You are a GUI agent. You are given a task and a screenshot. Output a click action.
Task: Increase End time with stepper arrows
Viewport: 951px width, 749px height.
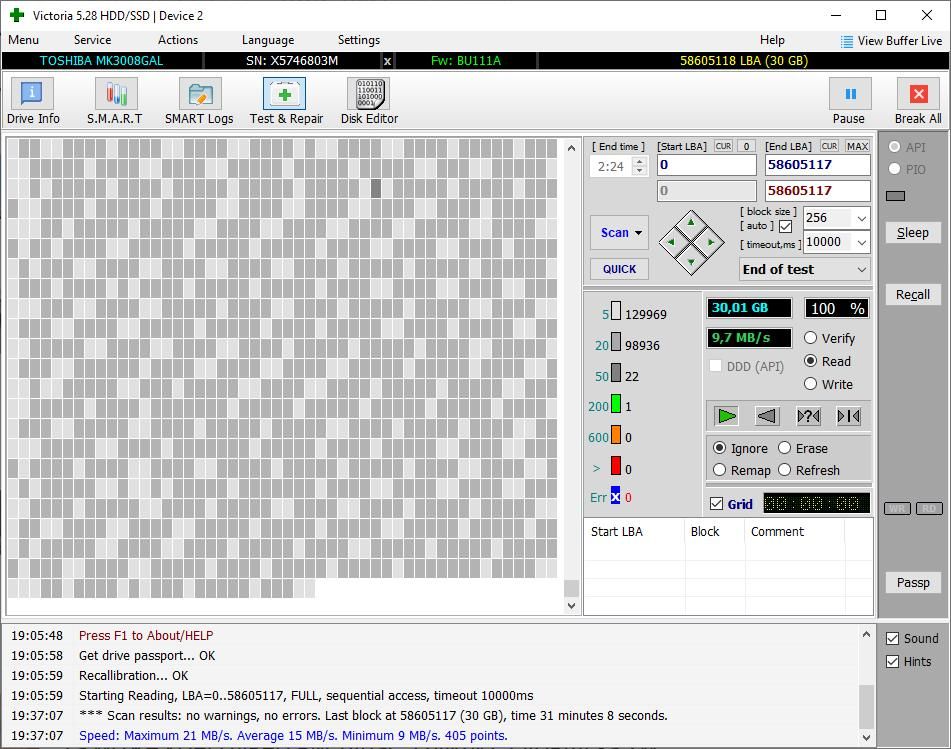click(x=639, y=161)
